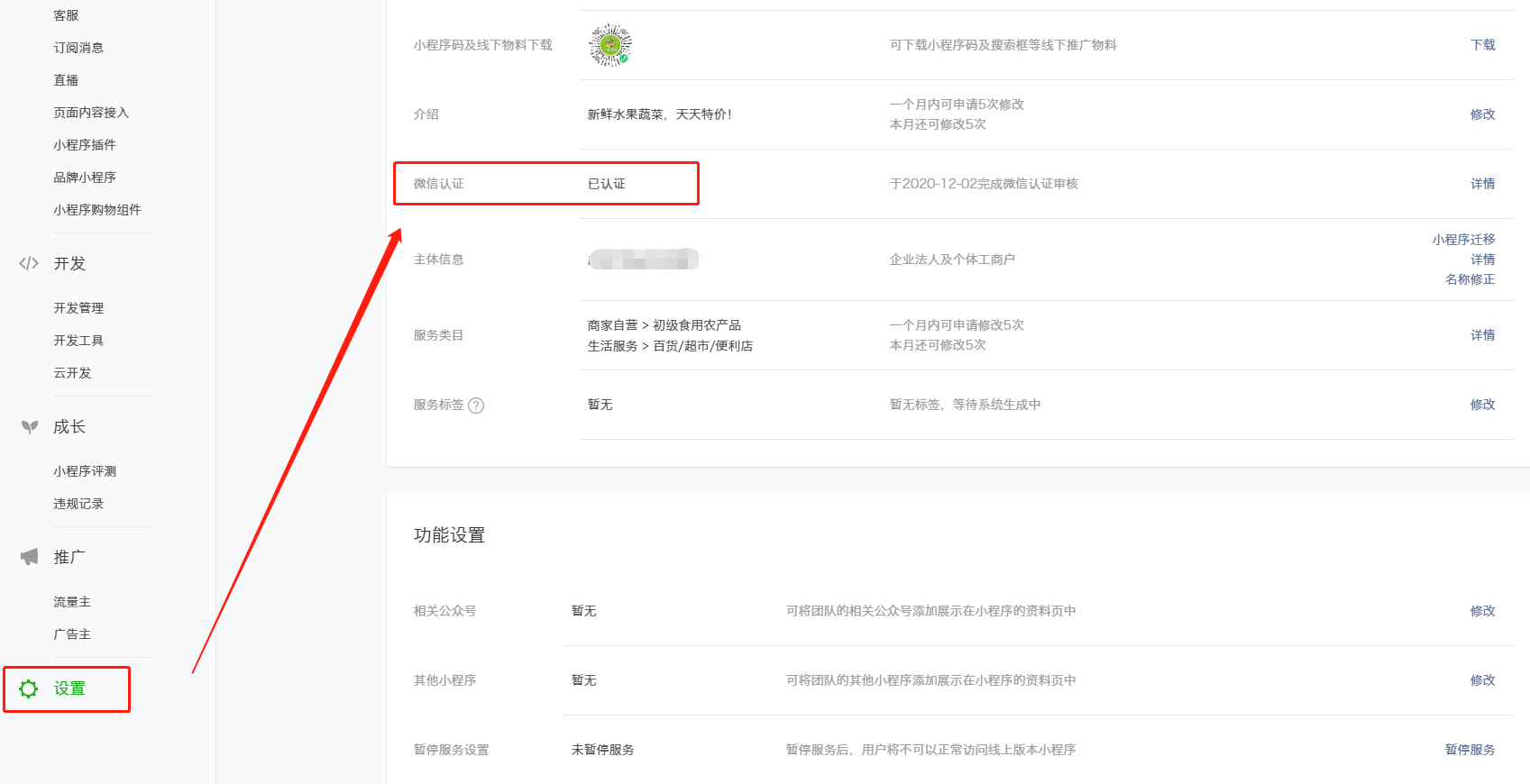Viewport: 1530px width, 784px height.
Task: Open 广告主 in the sidebar
Action: 72,634
